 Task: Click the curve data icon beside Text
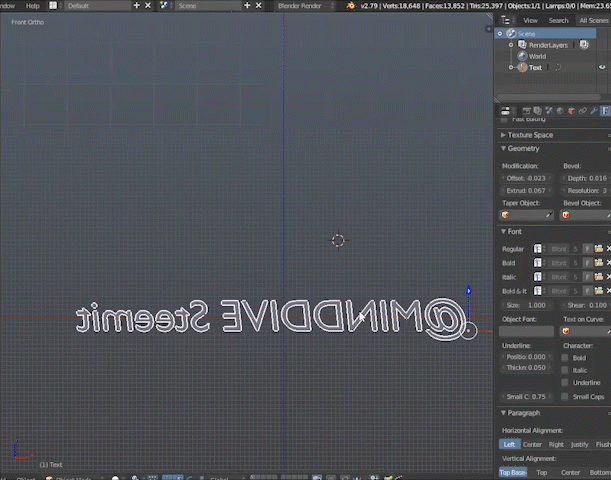(x=558, y=67)
